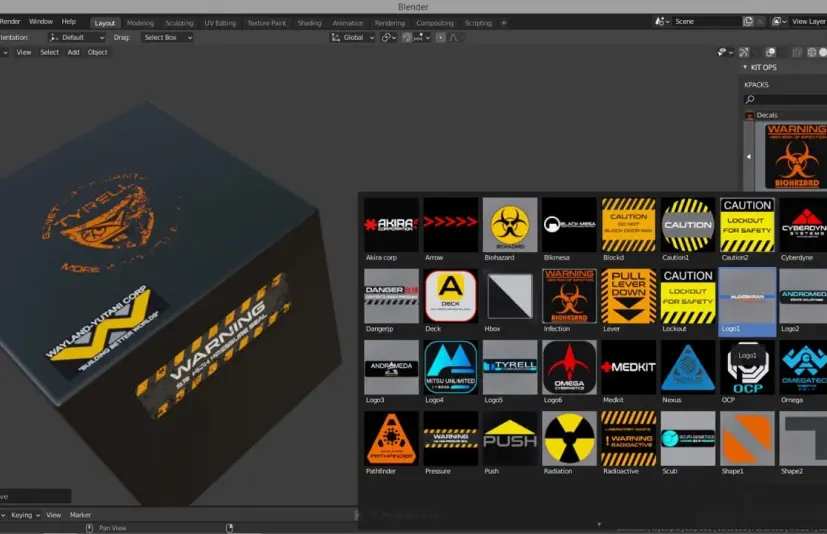Choose the Radioactive decal icon

(x=629, y=438)
